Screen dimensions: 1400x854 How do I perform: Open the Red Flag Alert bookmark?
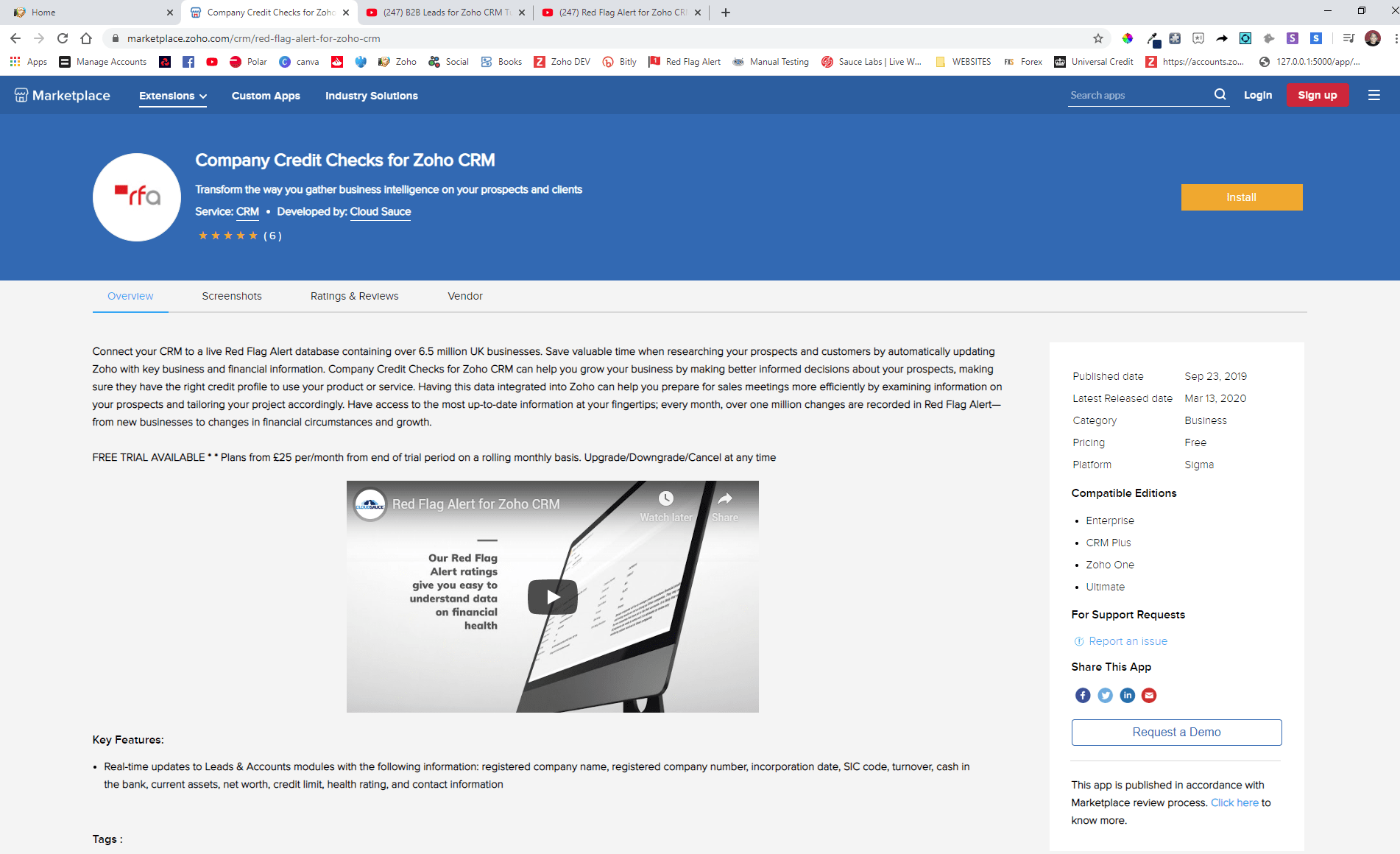click(685, 62)
